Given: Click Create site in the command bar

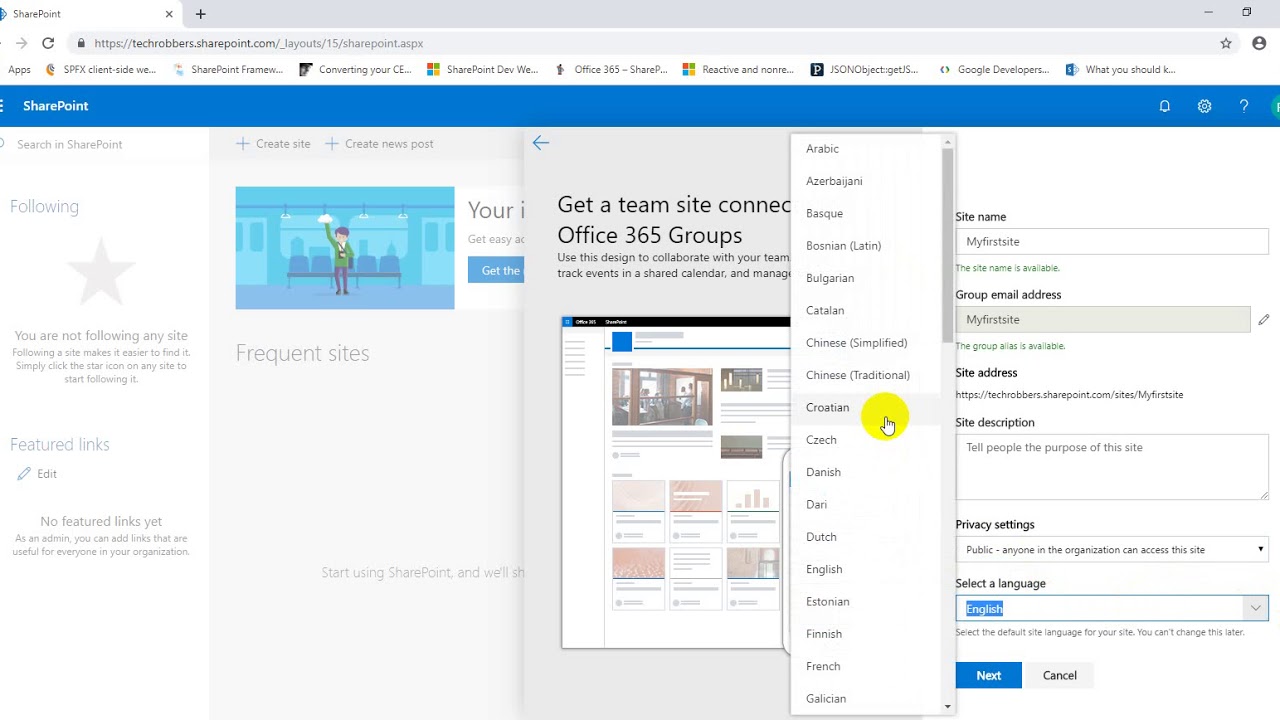Looking at the screenshot, I should 273,144.
